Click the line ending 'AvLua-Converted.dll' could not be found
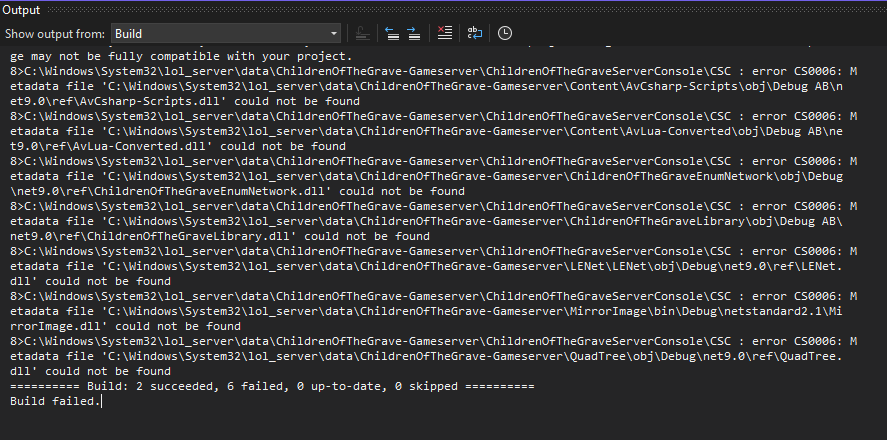Image resolution: width=887 pixels, height=440 pixels. 178,146
